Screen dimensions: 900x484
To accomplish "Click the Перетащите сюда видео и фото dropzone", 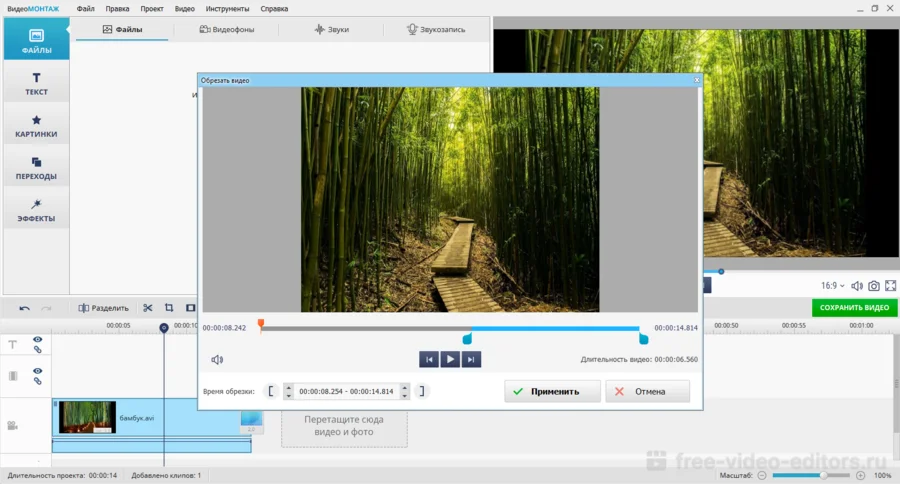I will pos(344,426).
